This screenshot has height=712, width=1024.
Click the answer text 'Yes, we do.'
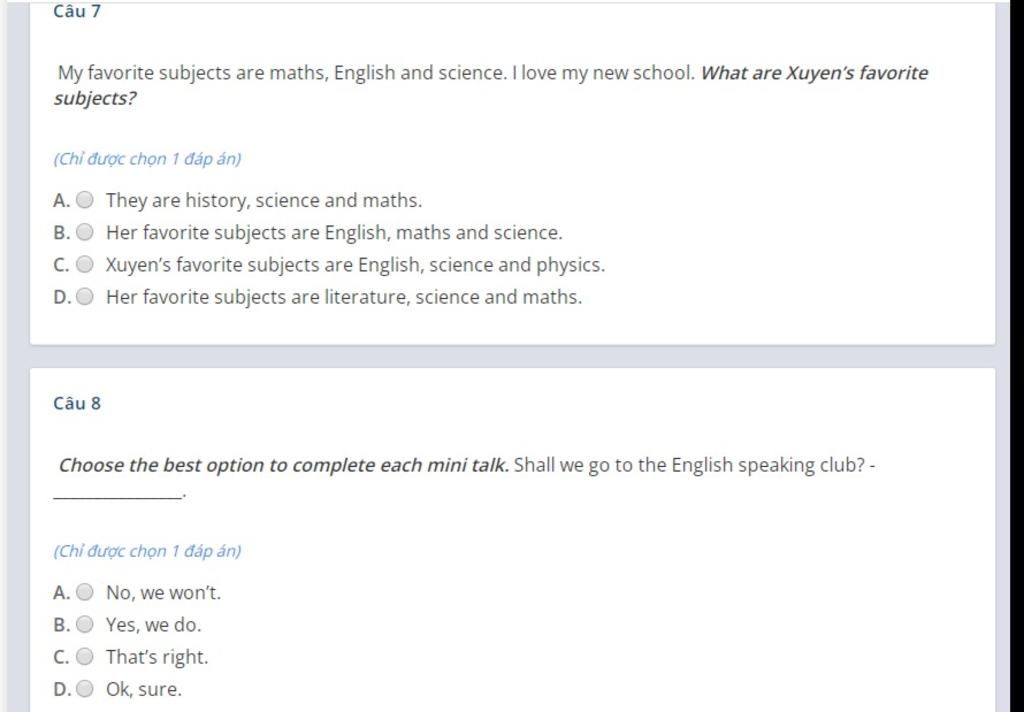point(153,625)
